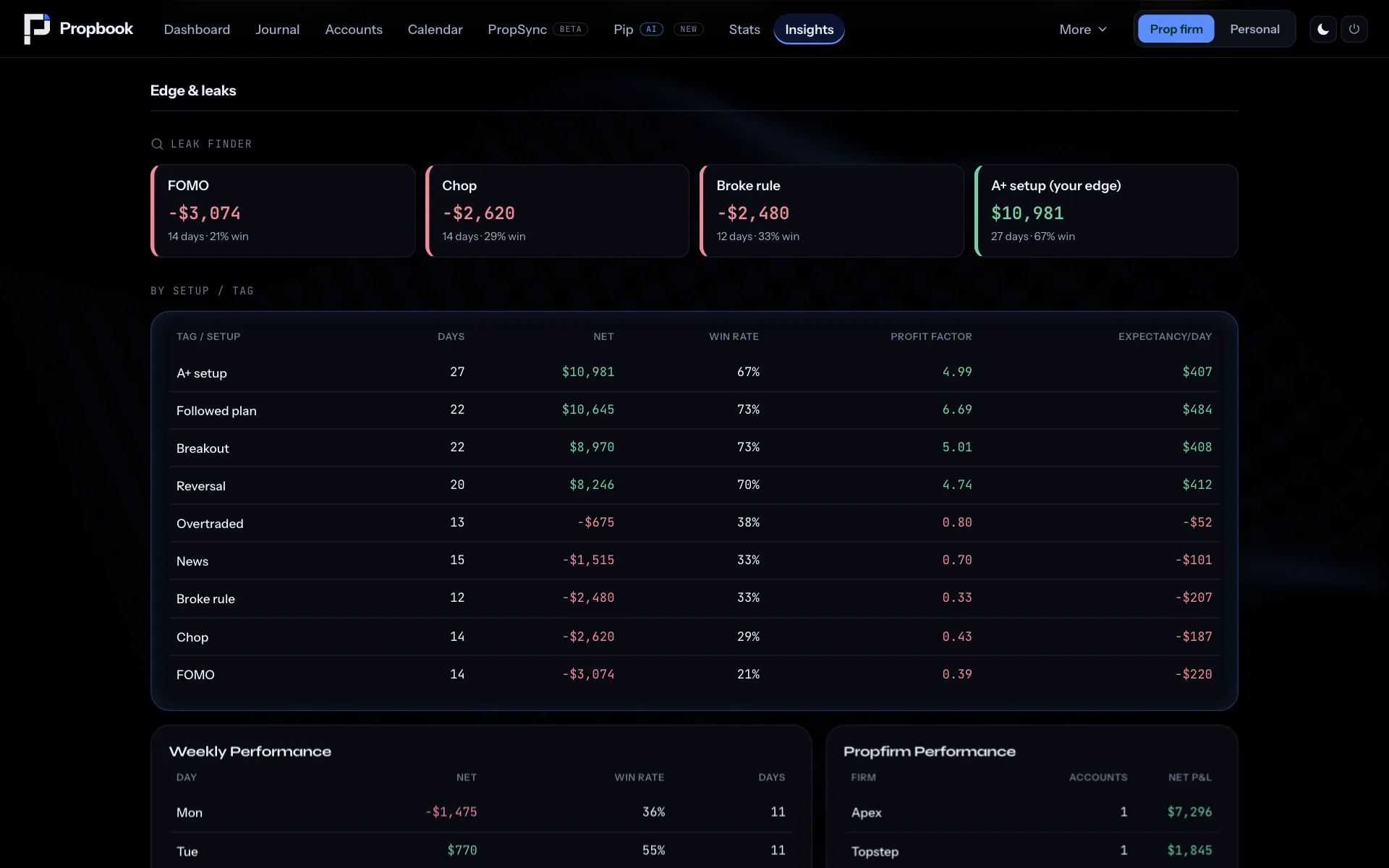Screen dimensions: 1389x868
Task: Open the Pip assistant tab
Action: (x=624, y=29)
